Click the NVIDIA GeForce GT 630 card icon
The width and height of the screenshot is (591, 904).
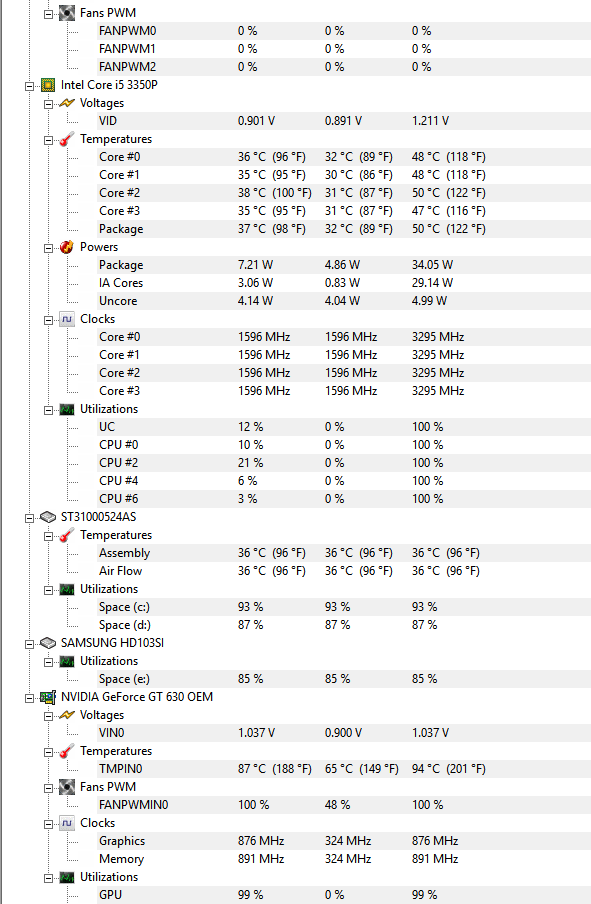(x=48, y=697)
